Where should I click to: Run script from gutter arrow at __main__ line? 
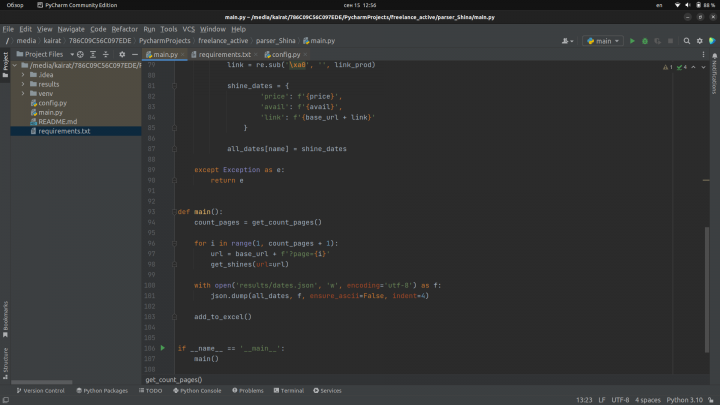(x=163, y=348)
